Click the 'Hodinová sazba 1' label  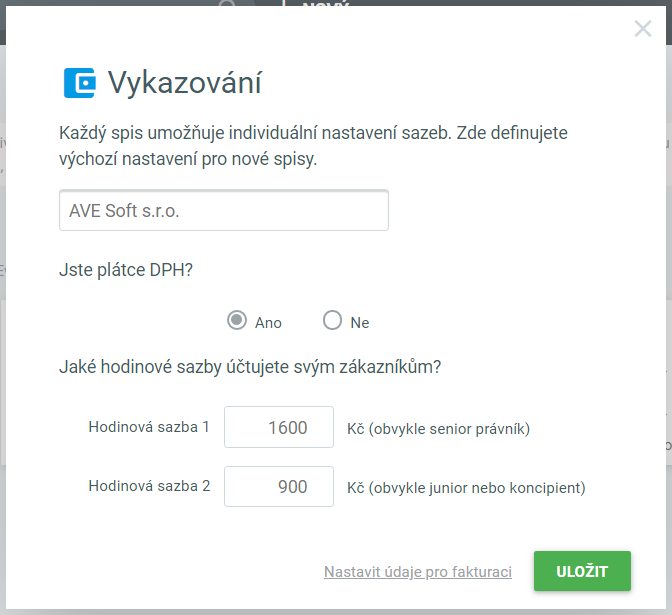click(149, 427)
